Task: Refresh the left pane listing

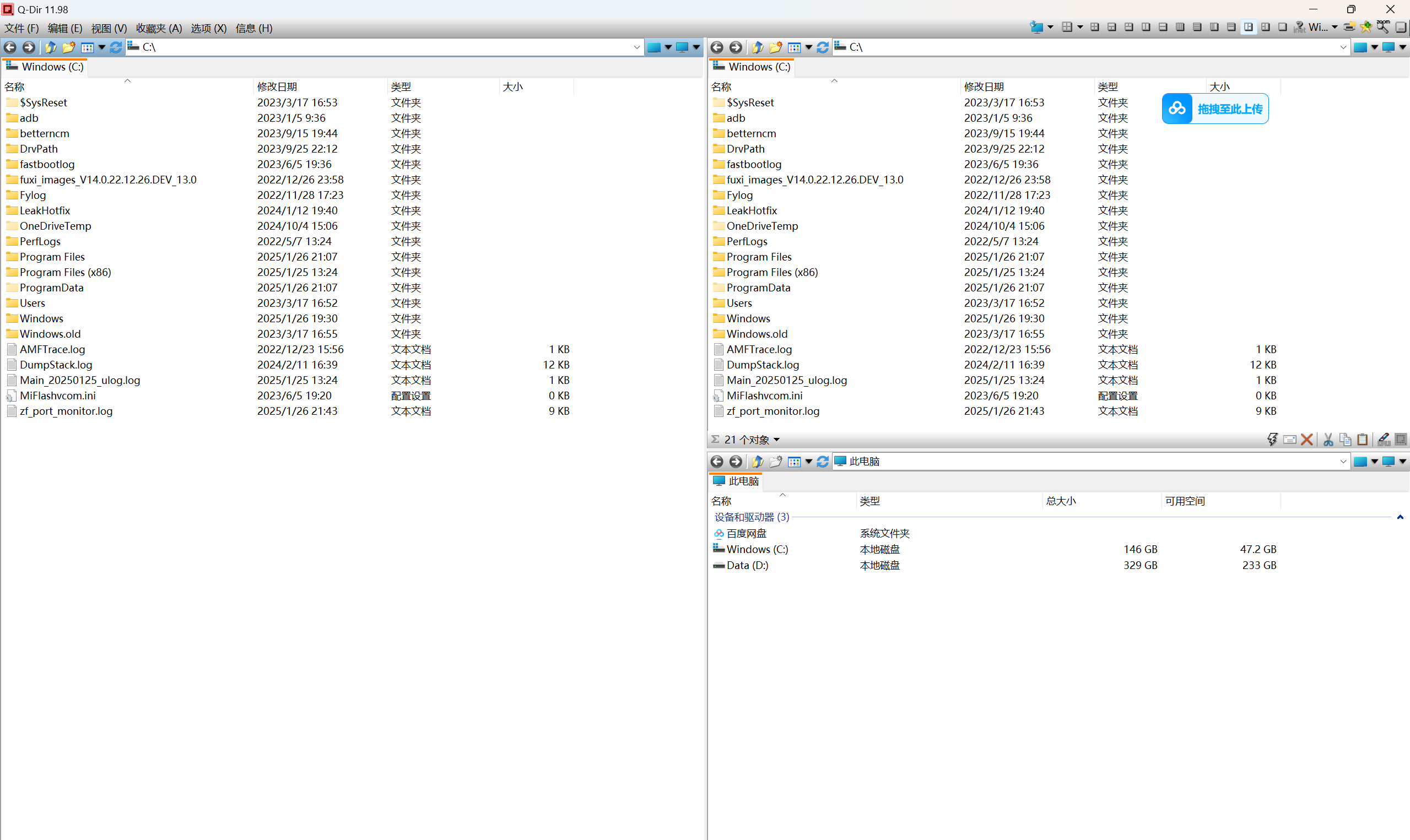Action: [116, 47]
